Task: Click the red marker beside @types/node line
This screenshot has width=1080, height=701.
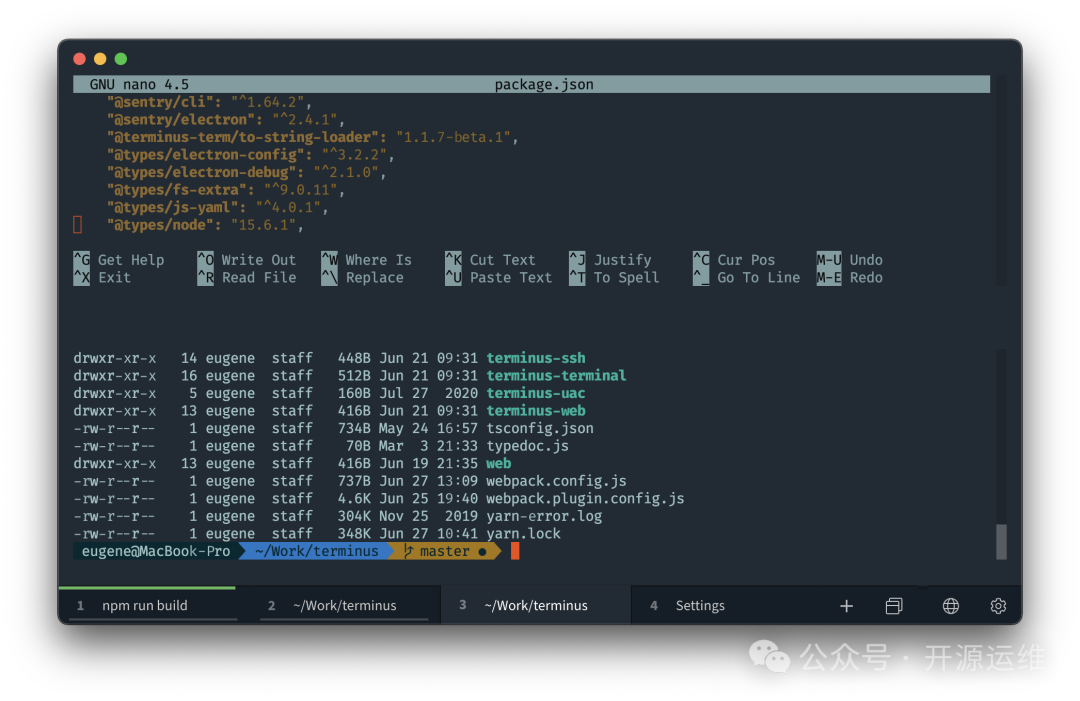Action: coord(78,225)
